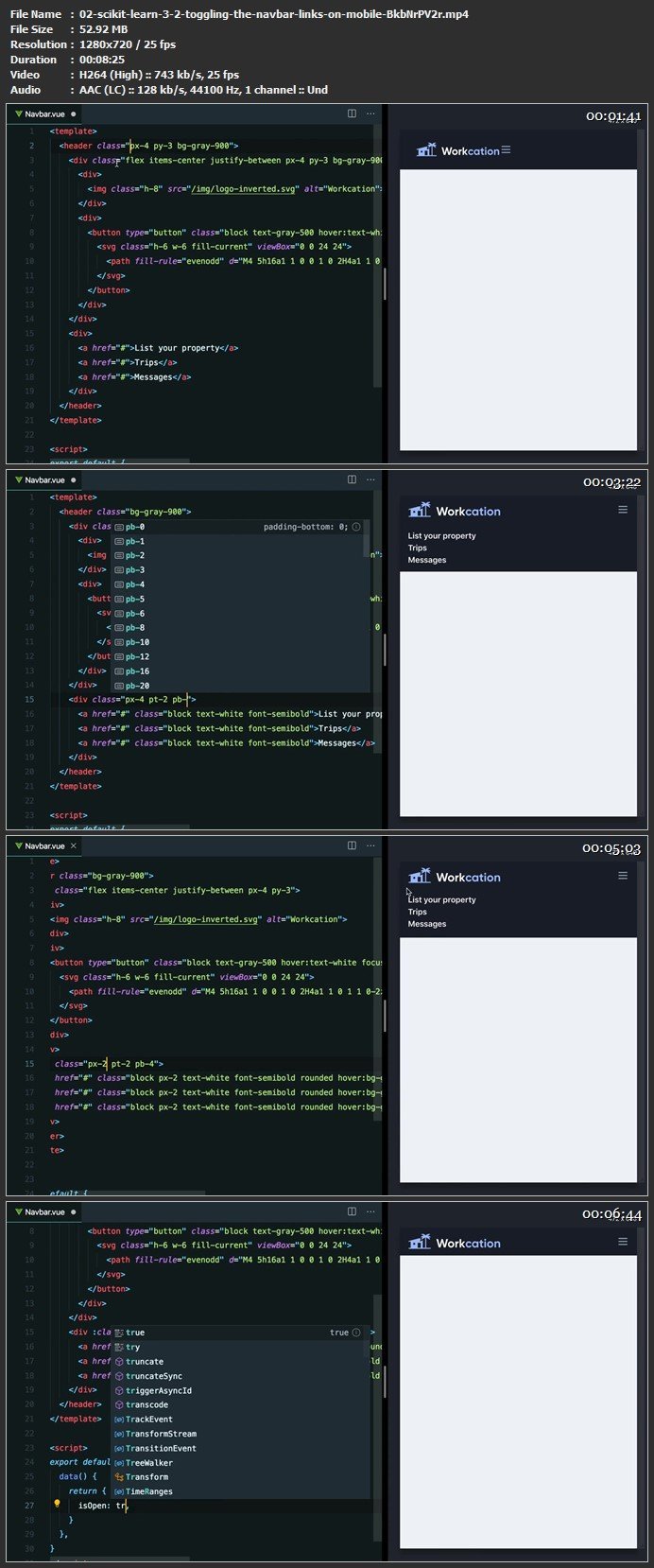Pick 'try' from the suggestion list
The image size is (654, 1568).
point(238,1347)
